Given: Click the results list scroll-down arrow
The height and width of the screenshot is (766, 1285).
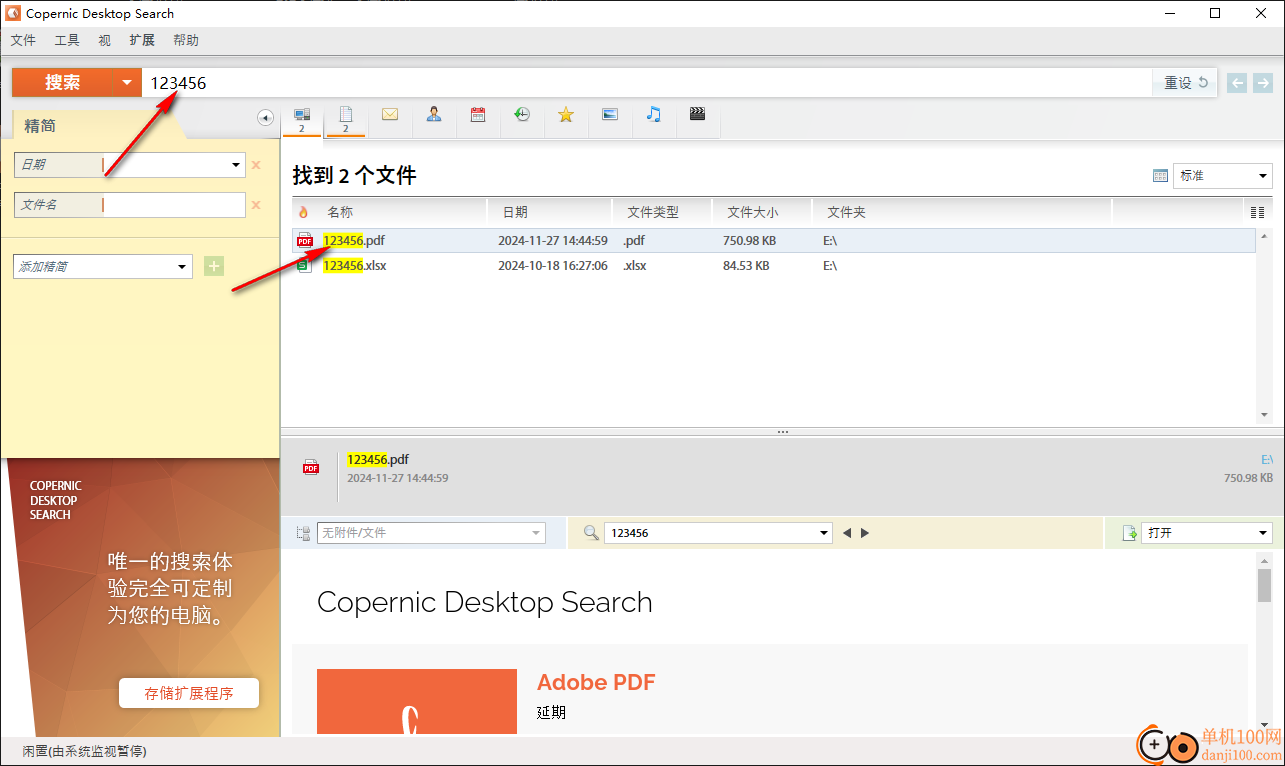Looking at the screenshot, I should (1264, 415).
